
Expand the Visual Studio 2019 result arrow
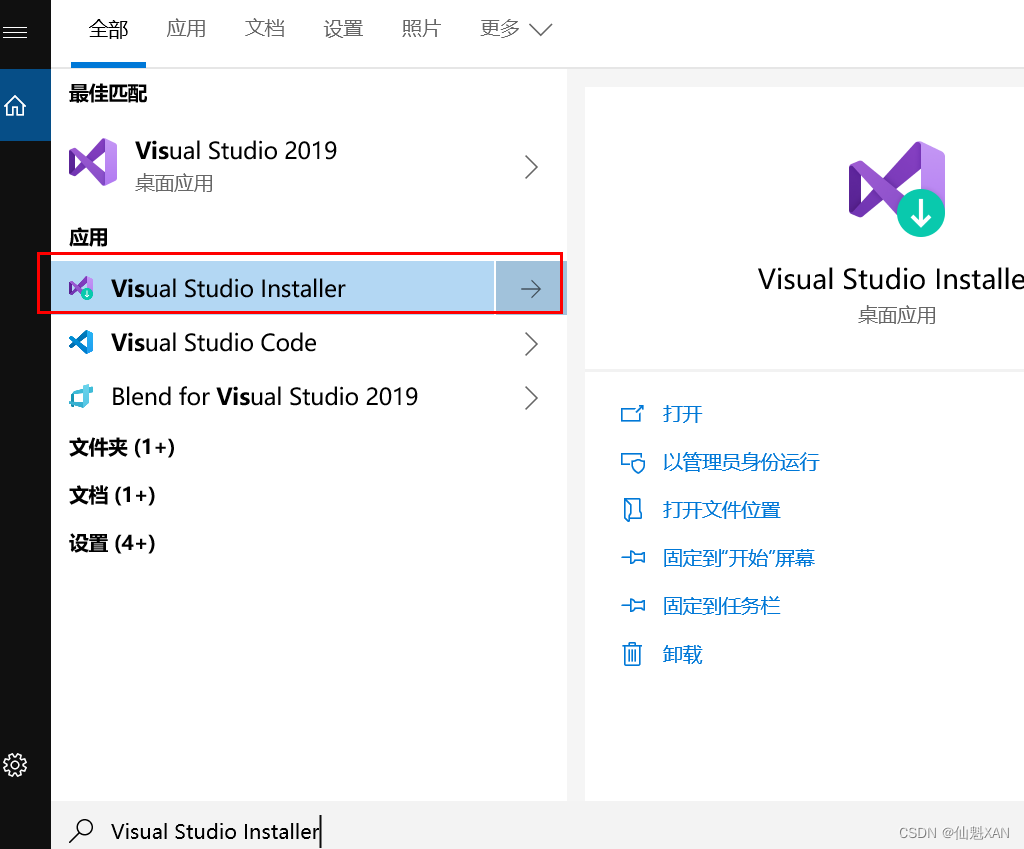click(x=531, y=167)
